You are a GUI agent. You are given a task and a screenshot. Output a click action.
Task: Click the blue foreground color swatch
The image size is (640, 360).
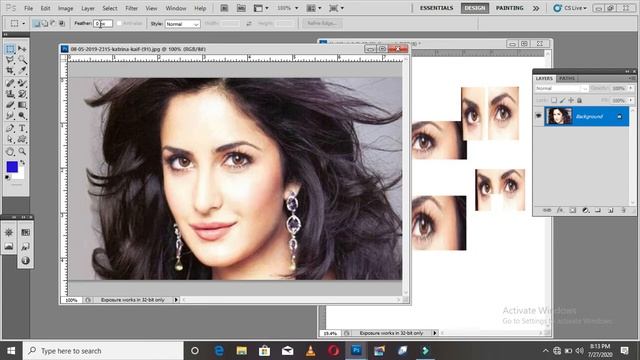pyautogui.click(x=12, y=167)
